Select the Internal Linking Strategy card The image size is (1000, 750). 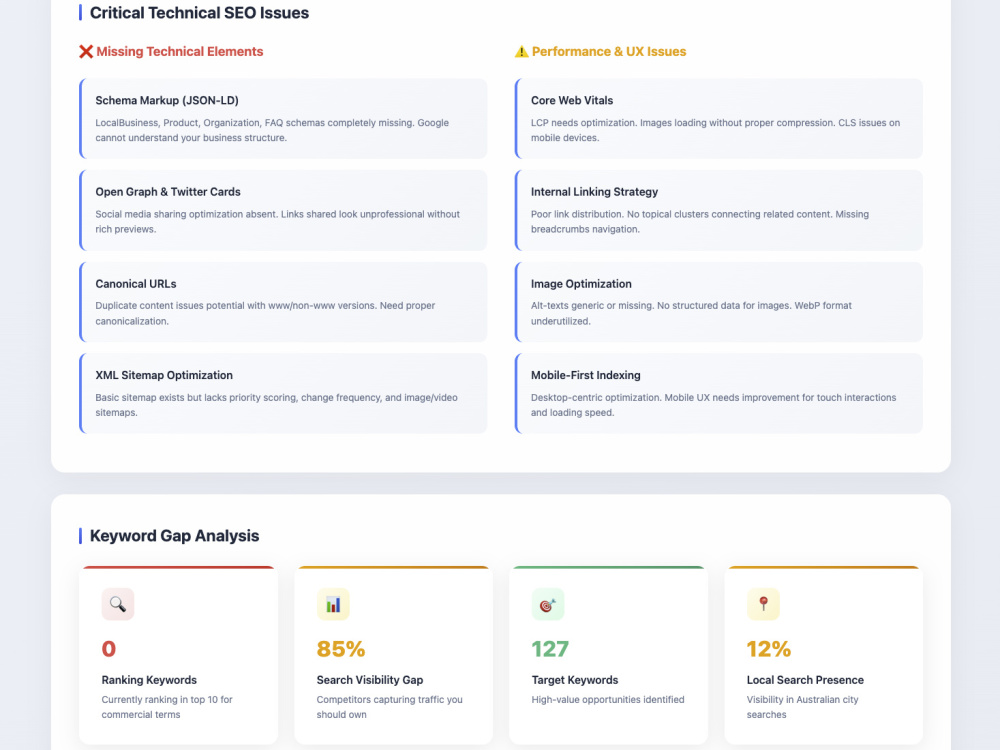(x=719, y=210)
